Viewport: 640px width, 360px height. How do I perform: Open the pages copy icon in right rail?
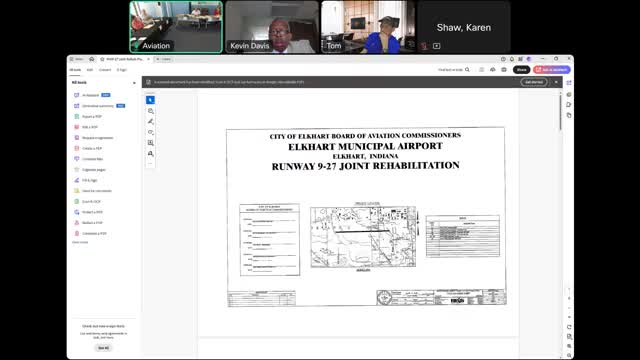pyautogui.click(x=569, y=116)
